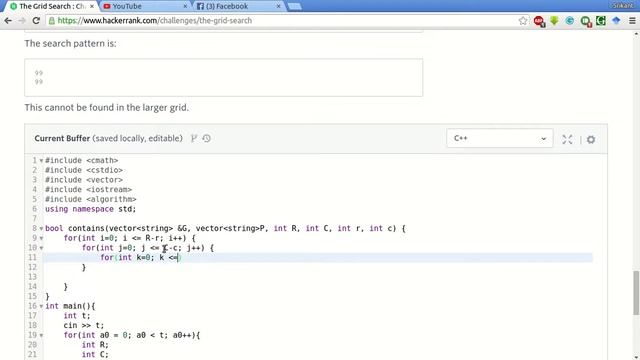
Task: Click the 'int C;' line
Action: (95, 355)
